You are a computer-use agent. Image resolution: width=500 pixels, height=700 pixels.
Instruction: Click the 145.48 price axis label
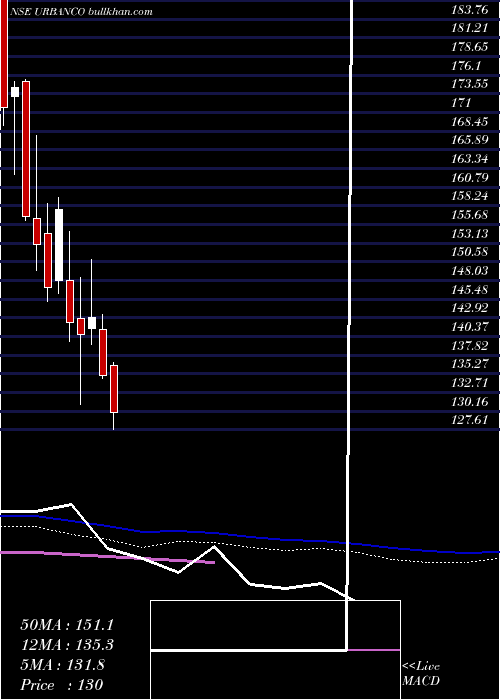(x=469, y=289)
